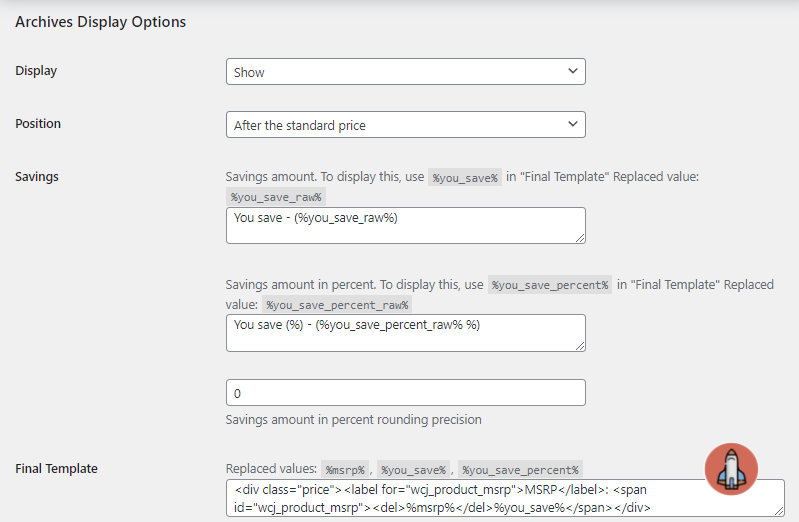
Task: Click the Final Template field label
Action: pyautogui.click(x=56, y=468)
